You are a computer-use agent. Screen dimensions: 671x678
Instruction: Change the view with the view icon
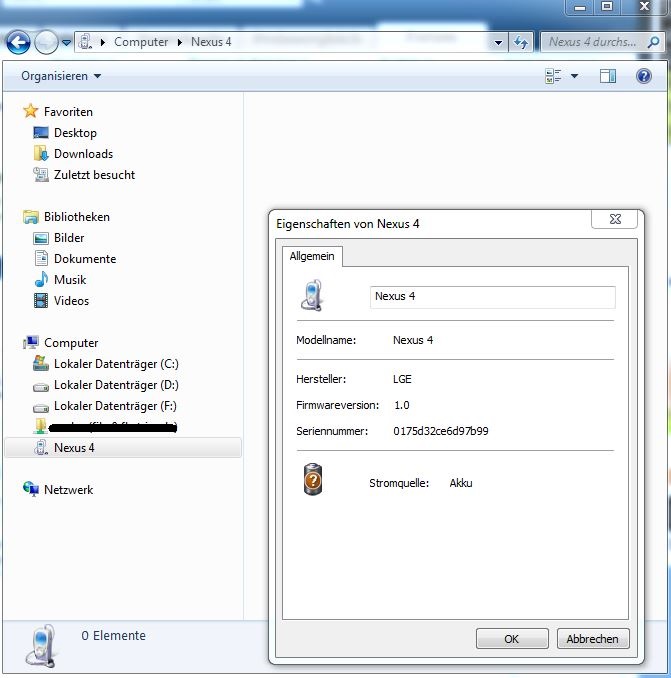click(553, 76)
